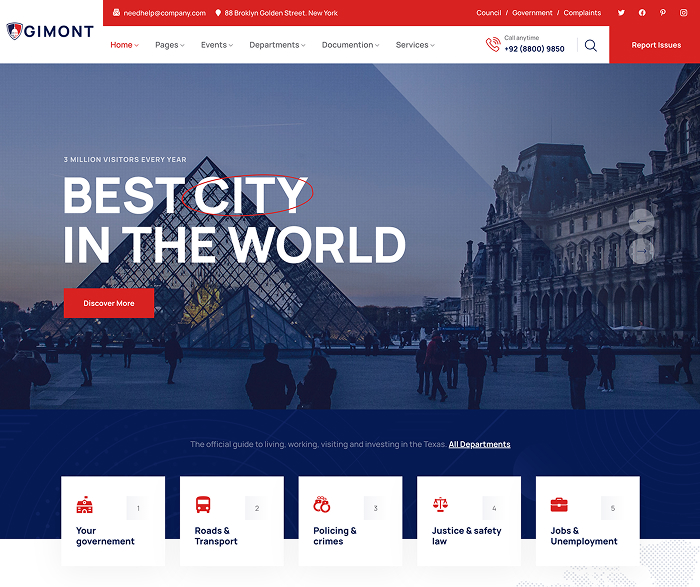
Task: Click 'IN THE WORLD' hero heading
Action: pyautogui.click(x=234, y=244)
